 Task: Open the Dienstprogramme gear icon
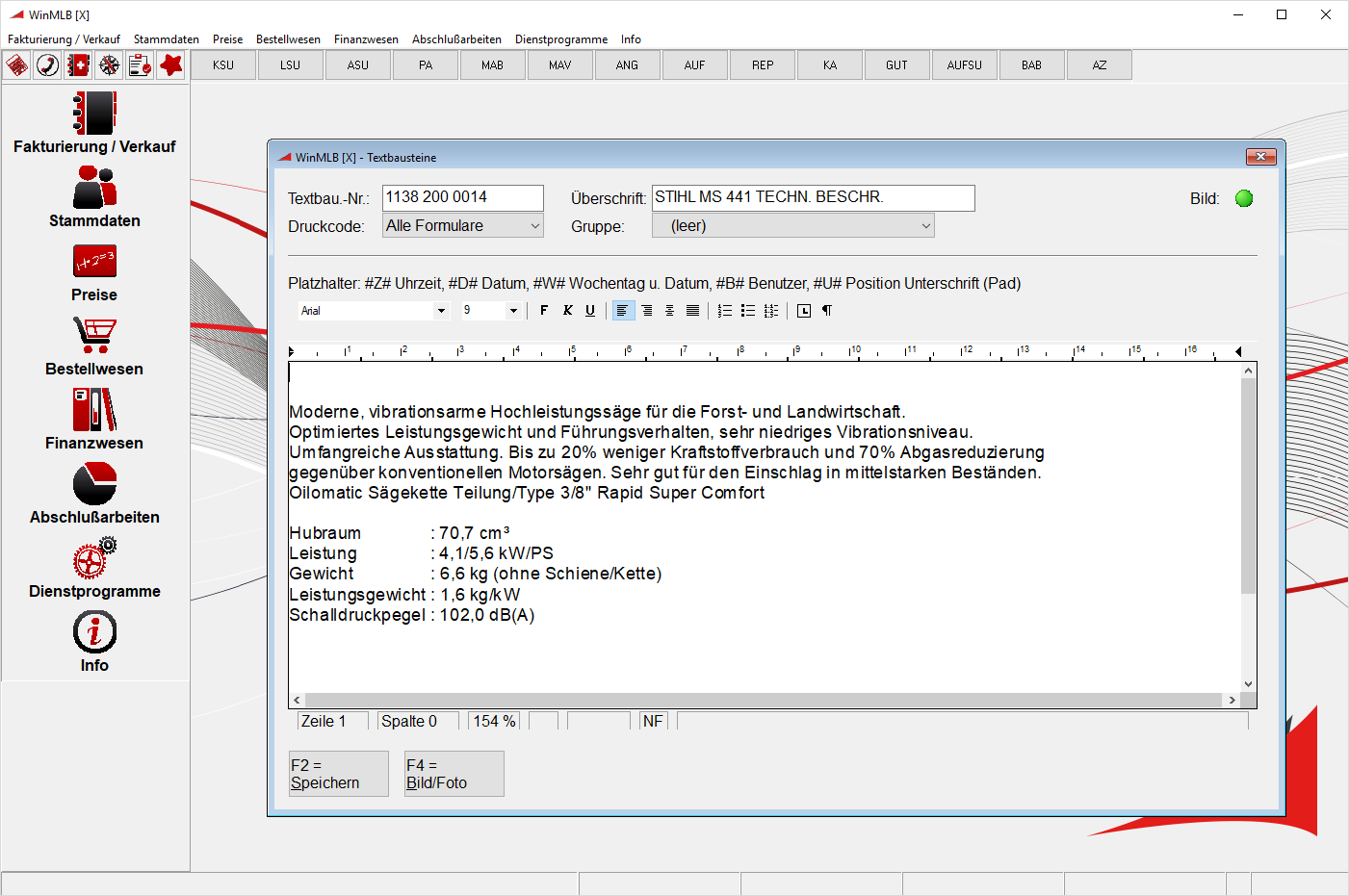[x=94, y=557]
